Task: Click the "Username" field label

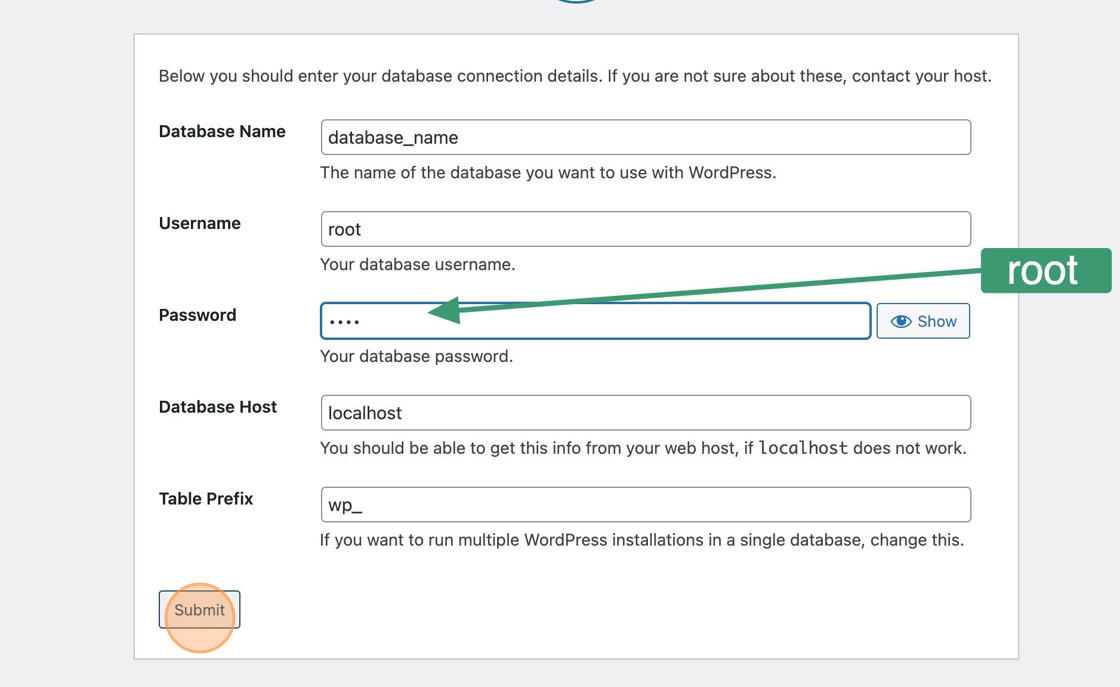Action: click(x=200, y=224)
